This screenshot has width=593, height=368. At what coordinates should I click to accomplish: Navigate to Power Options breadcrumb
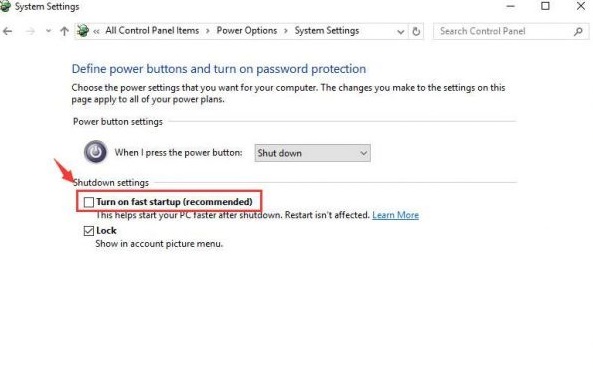tap(247, 31)
